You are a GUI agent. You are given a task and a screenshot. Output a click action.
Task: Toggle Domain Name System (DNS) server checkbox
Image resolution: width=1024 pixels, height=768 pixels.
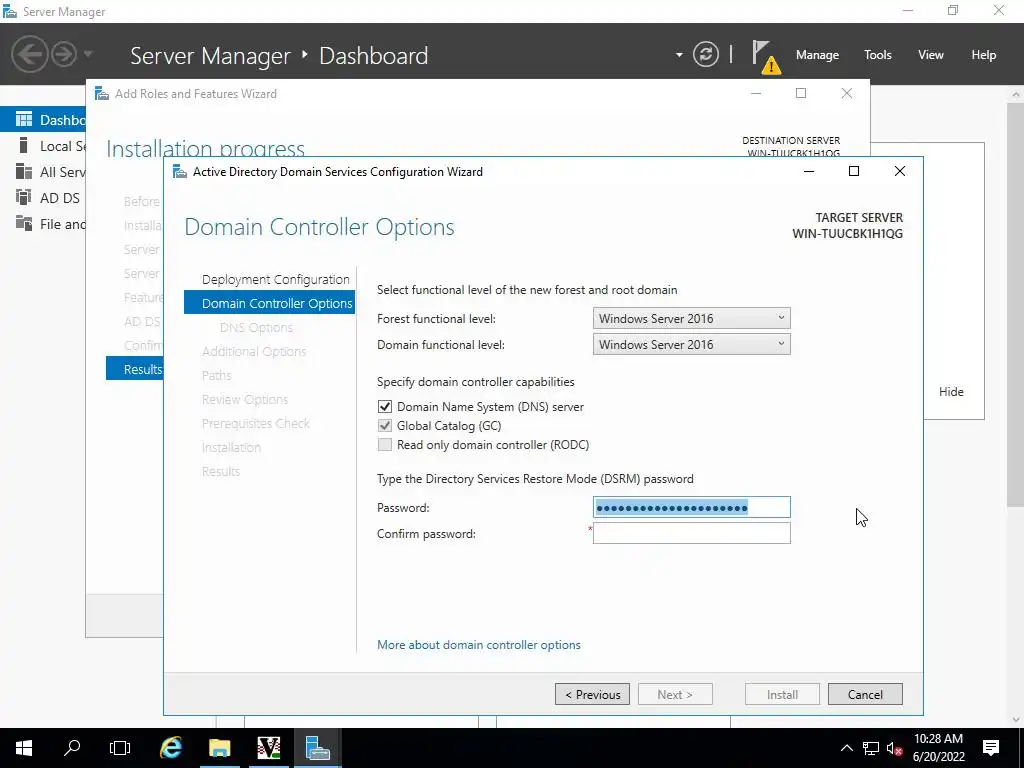pyautogui.click(x=385, y=406)
